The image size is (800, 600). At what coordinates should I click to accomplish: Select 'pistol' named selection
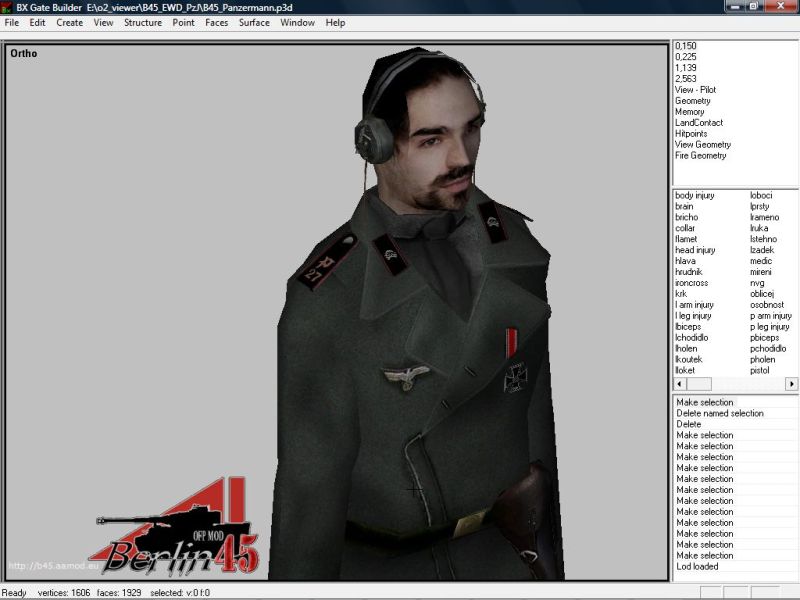(759, 370)
